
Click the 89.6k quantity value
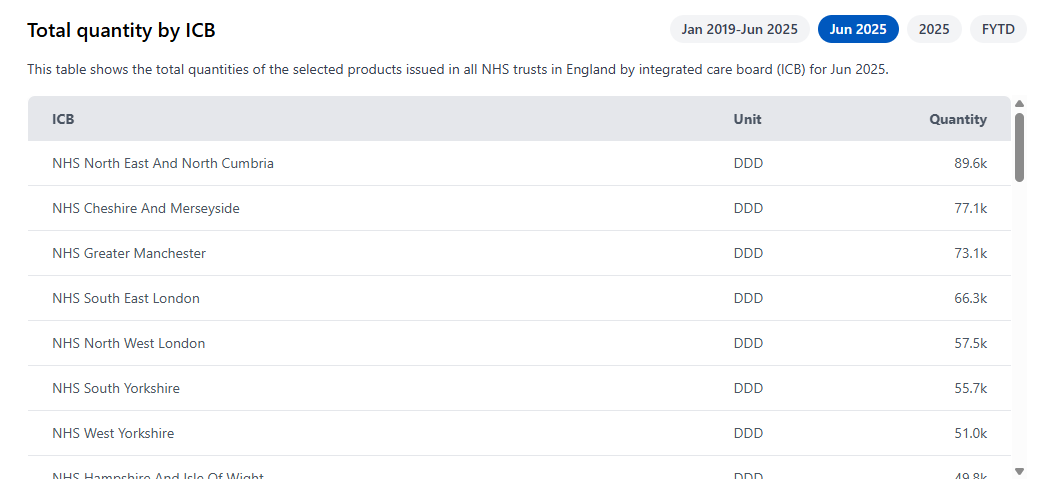[x=970, y=163]
